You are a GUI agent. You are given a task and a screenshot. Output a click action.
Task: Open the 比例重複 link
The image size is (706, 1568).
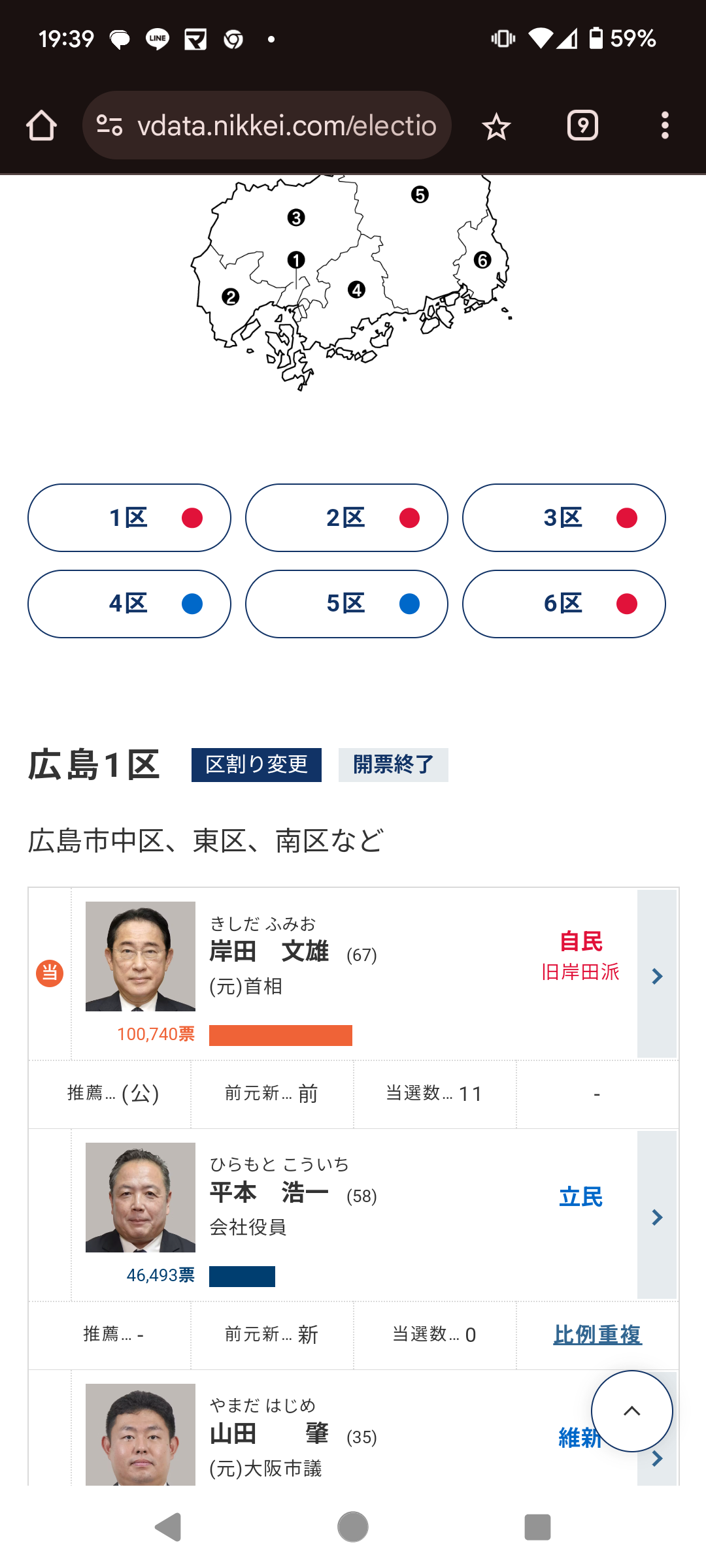click(x=597, y=1335)
